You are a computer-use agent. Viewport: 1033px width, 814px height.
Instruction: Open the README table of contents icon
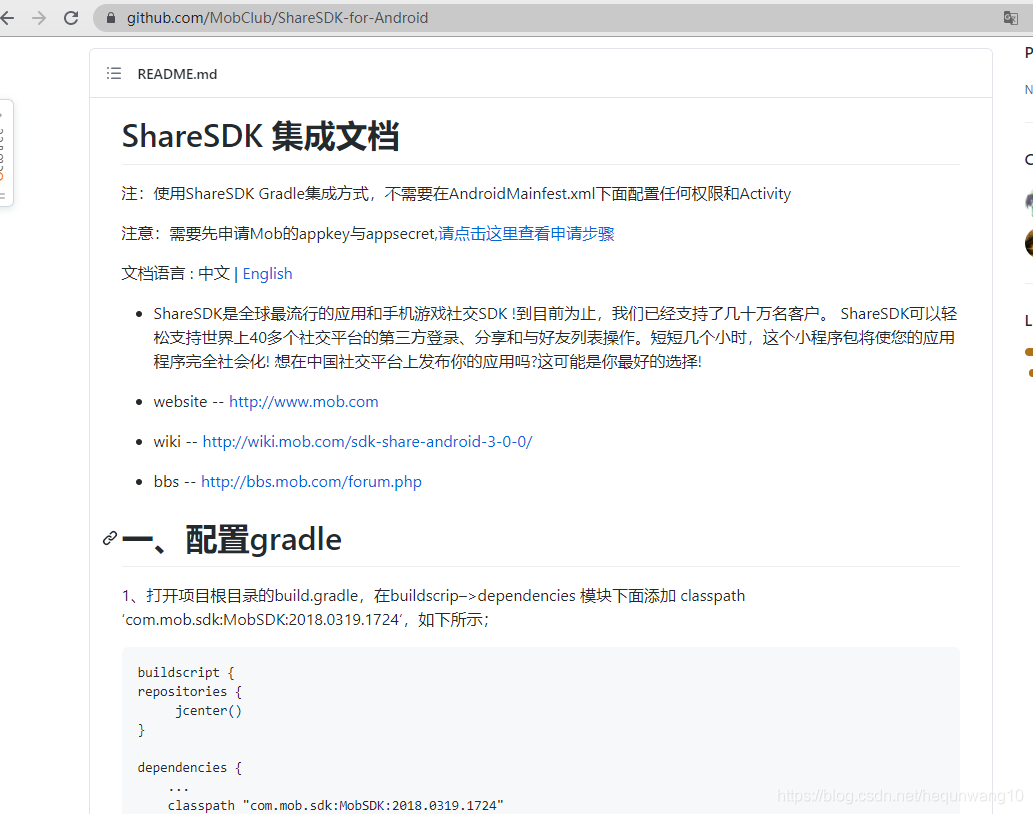click(114, 73)
